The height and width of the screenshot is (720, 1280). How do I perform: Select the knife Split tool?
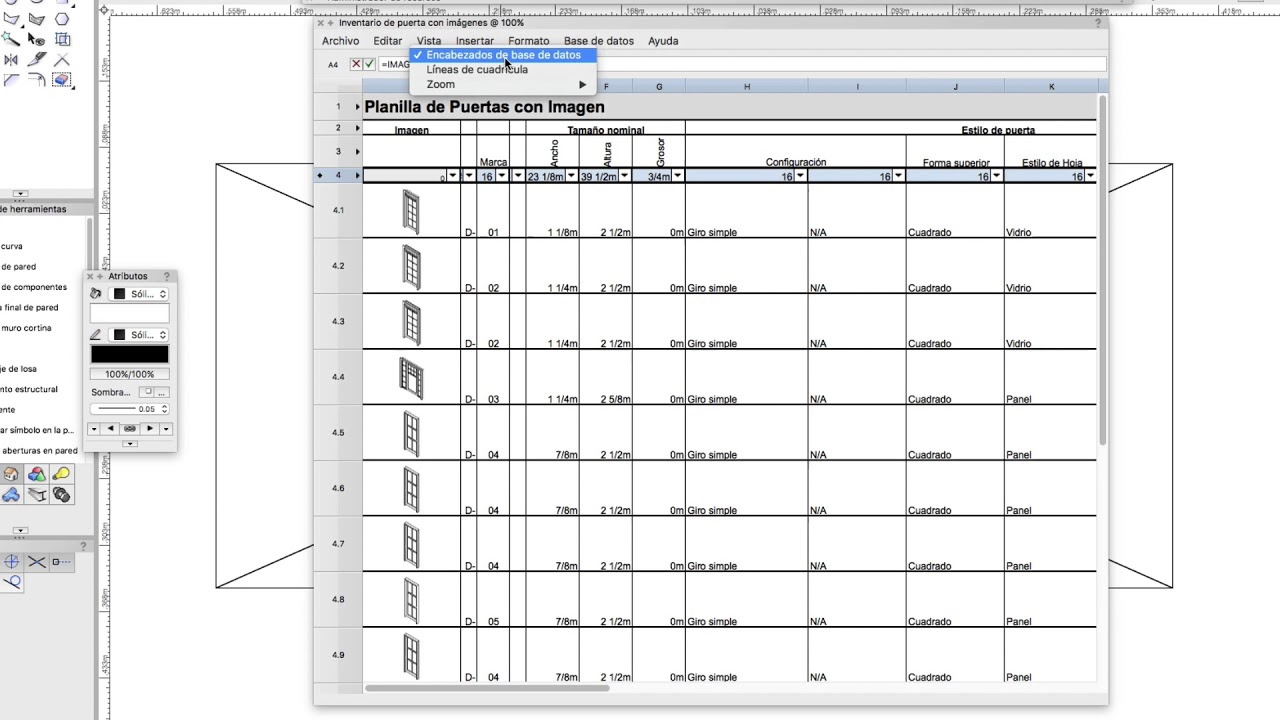(x=37, y=59)
